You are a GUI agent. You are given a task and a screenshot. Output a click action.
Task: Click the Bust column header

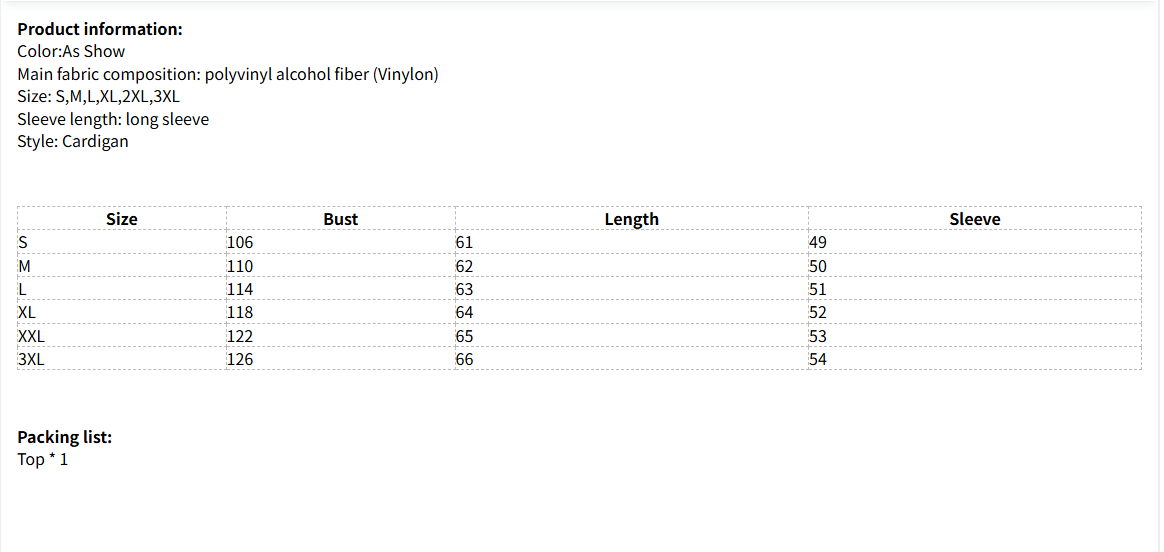pos(340,219)
